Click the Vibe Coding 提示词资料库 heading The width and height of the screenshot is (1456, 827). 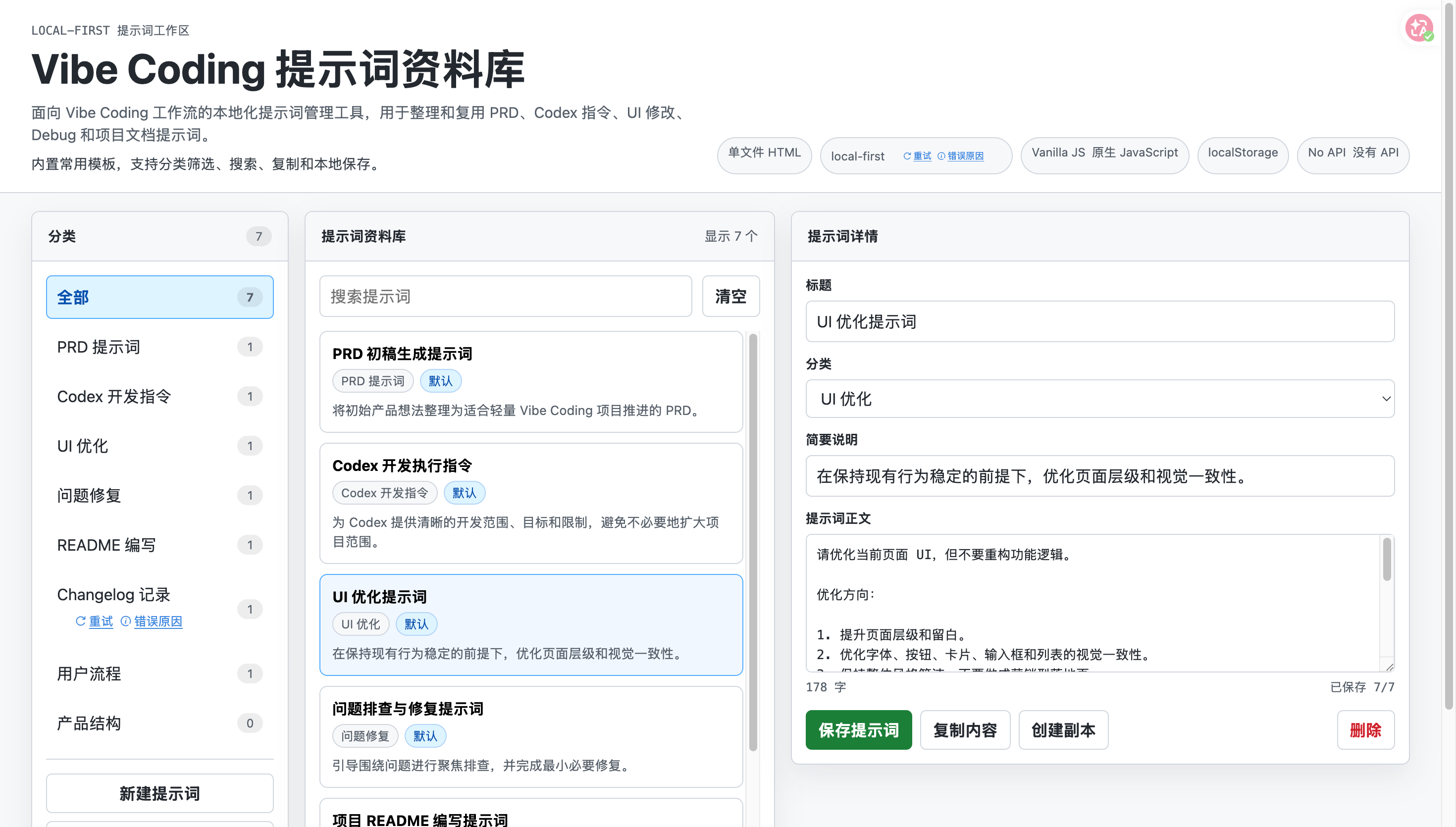[278, 70]
